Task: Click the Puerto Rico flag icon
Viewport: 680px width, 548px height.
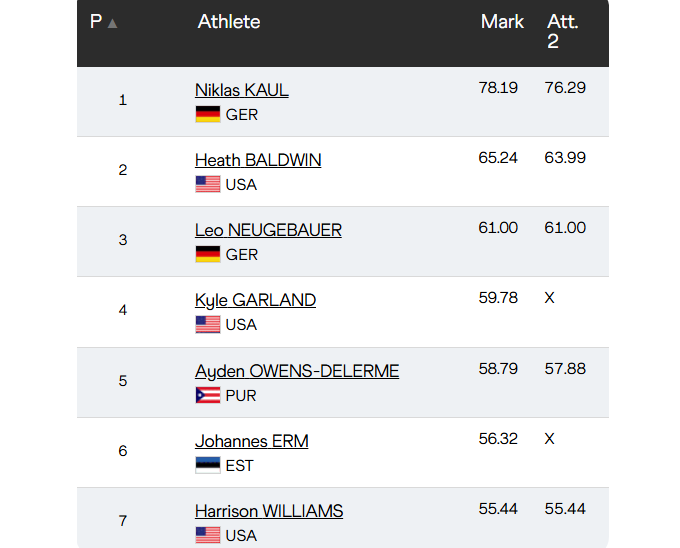Action: (207, 395)
